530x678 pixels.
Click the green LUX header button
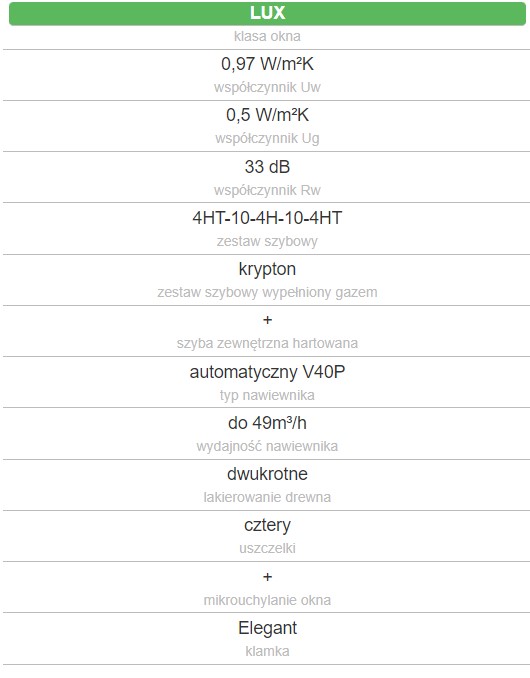coord(267,13)
